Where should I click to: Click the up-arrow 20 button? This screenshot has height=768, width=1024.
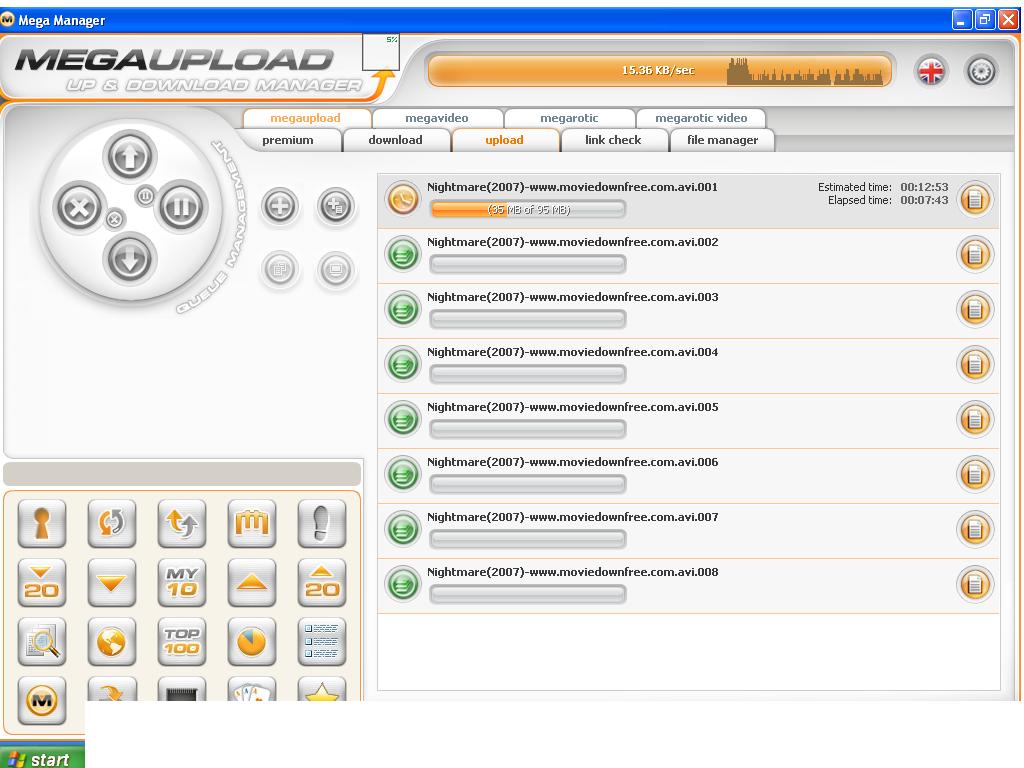(321, 583)
